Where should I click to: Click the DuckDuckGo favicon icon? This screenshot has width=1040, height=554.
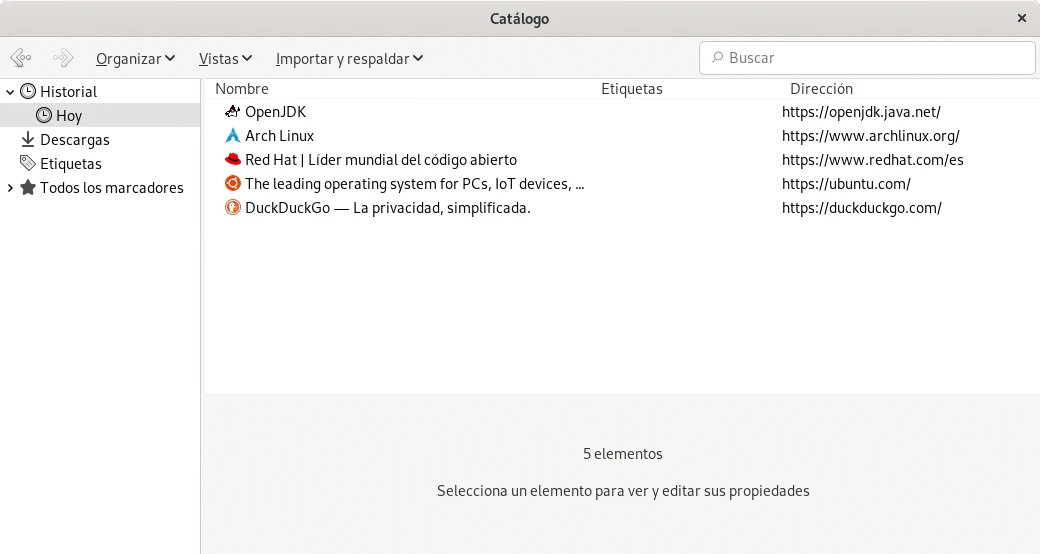pyautogui.click(x=233, y=208)
